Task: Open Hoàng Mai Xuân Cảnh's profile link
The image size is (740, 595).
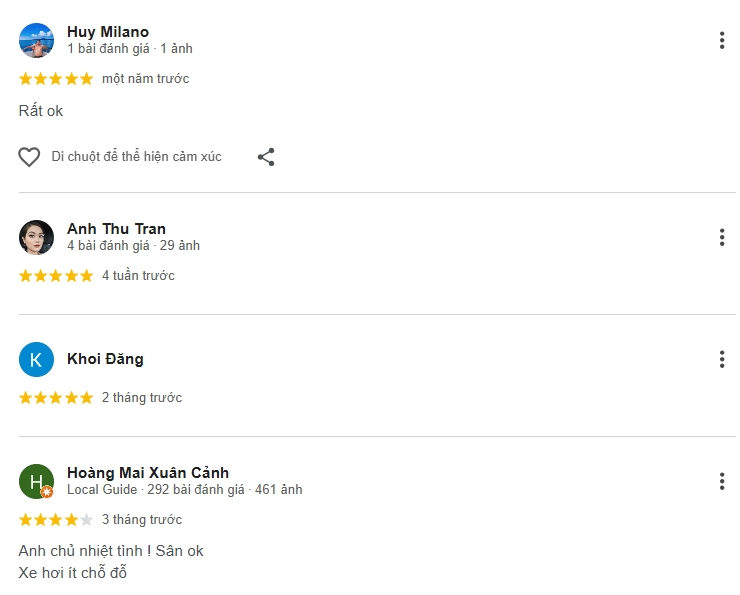Action: pos(148,473)
